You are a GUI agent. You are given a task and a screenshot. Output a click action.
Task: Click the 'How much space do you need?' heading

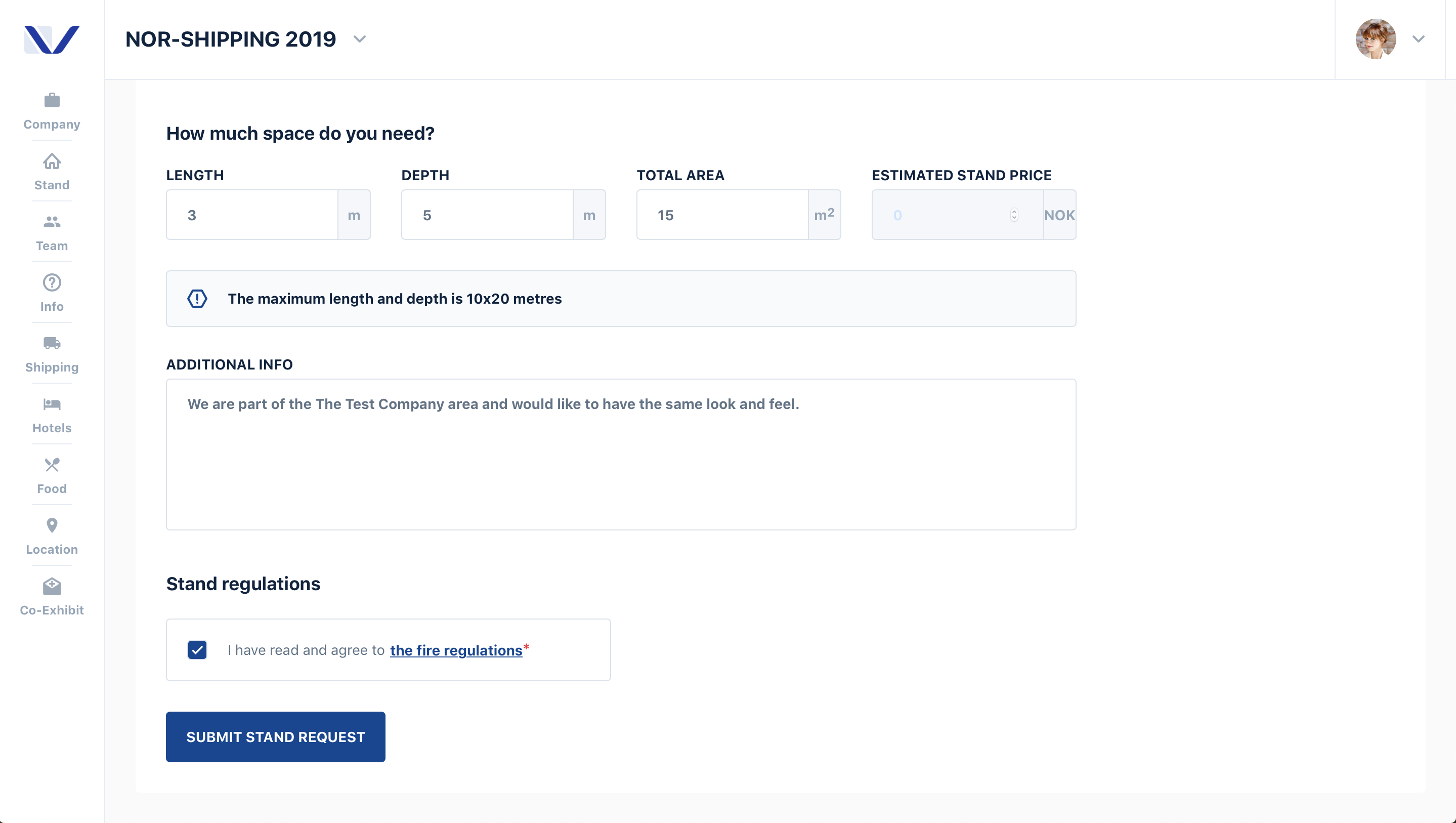click(300, 134)
